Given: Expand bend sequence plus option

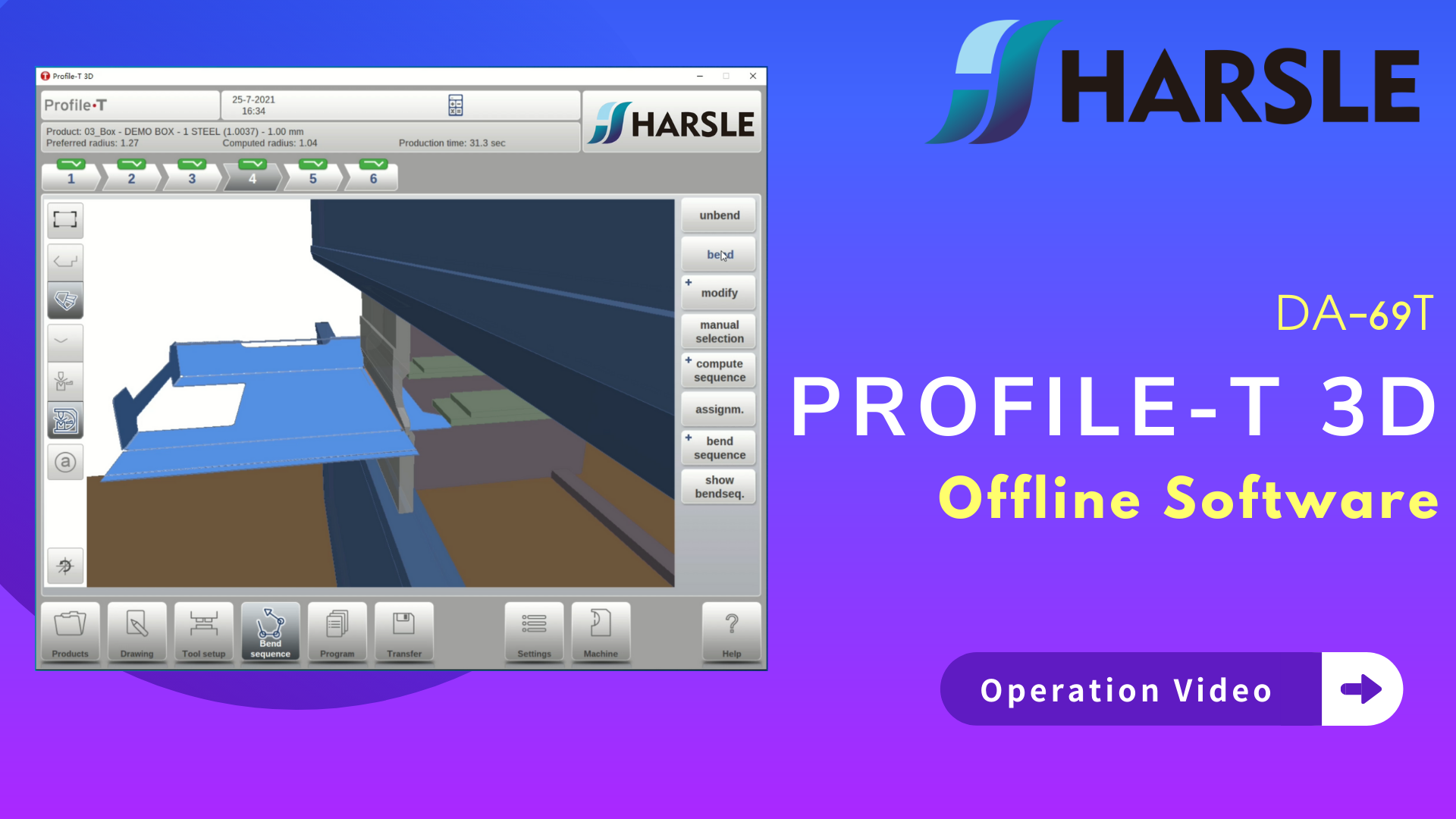Looking at the screenshot, I should click(x=688, y=437).
